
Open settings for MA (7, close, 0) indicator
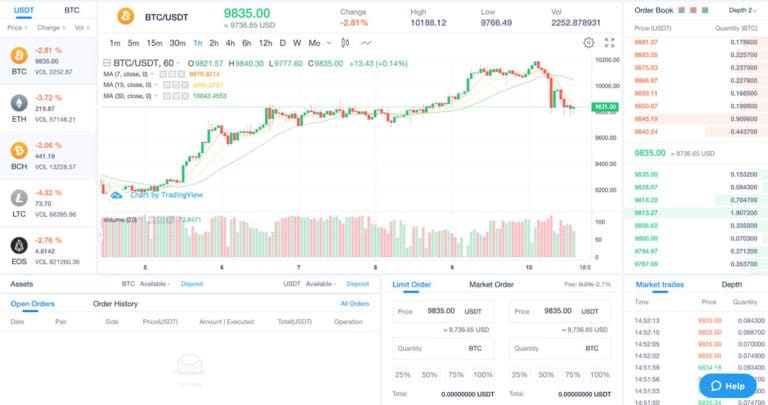[x=172, y=74]
